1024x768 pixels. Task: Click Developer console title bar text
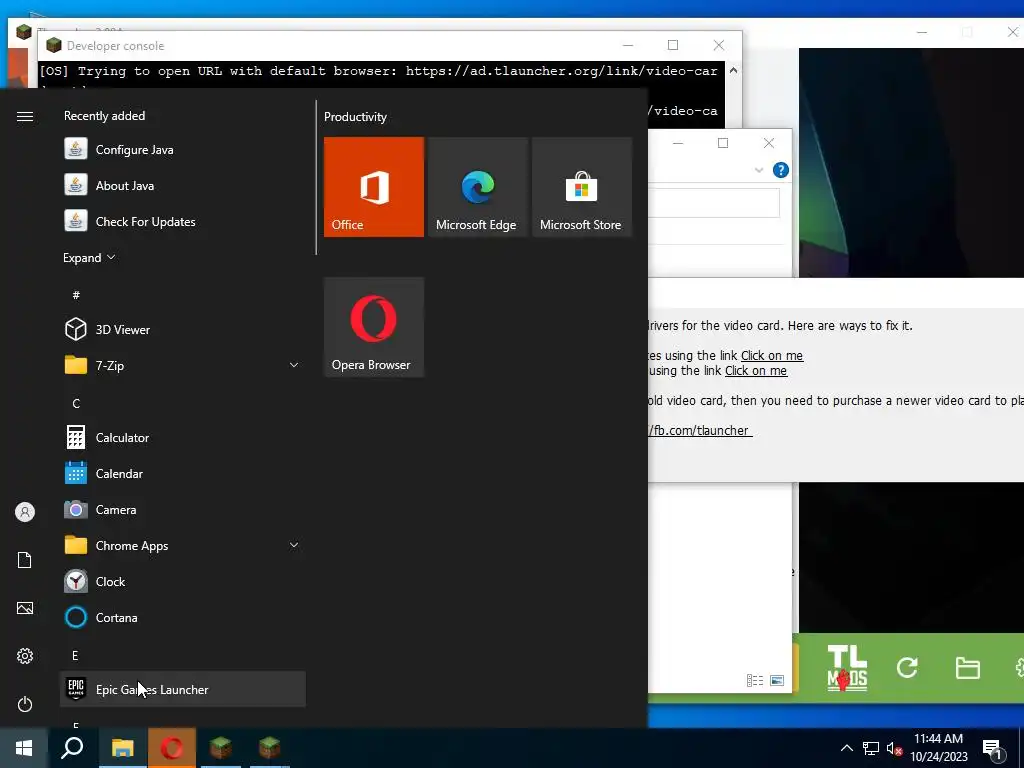(116, 46)
